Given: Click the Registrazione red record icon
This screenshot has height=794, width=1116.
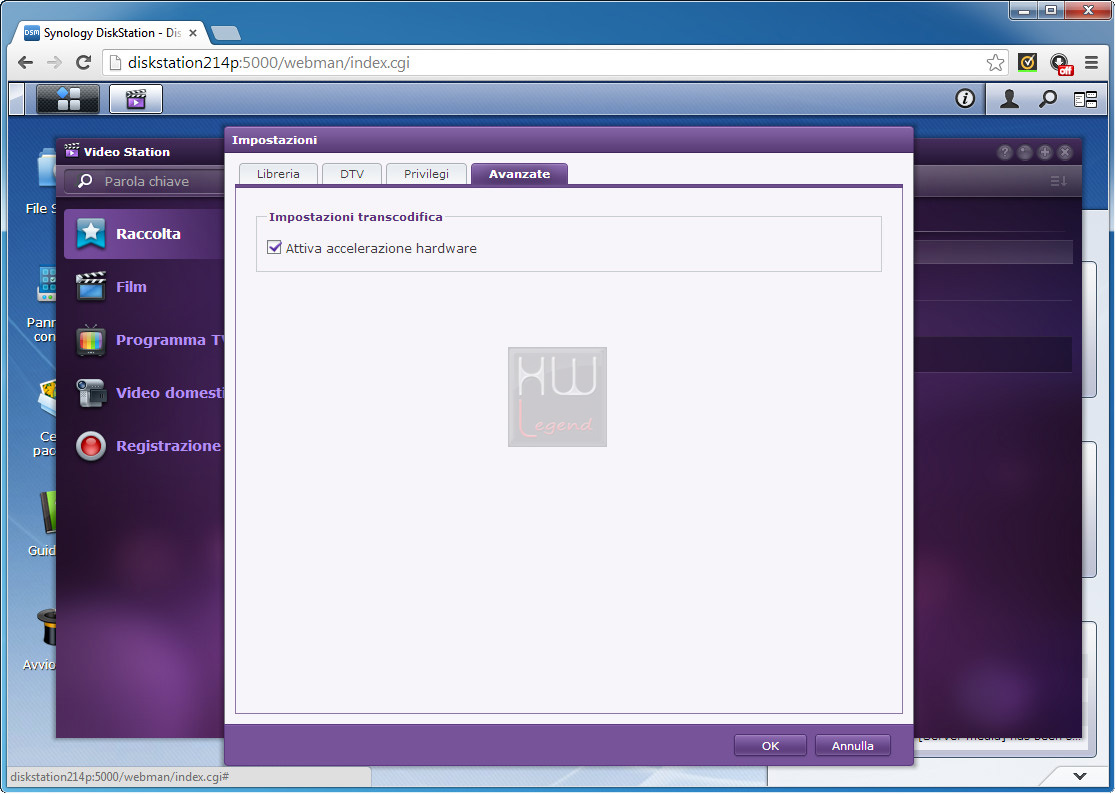Looking at the screenshot, I should 91,446.
